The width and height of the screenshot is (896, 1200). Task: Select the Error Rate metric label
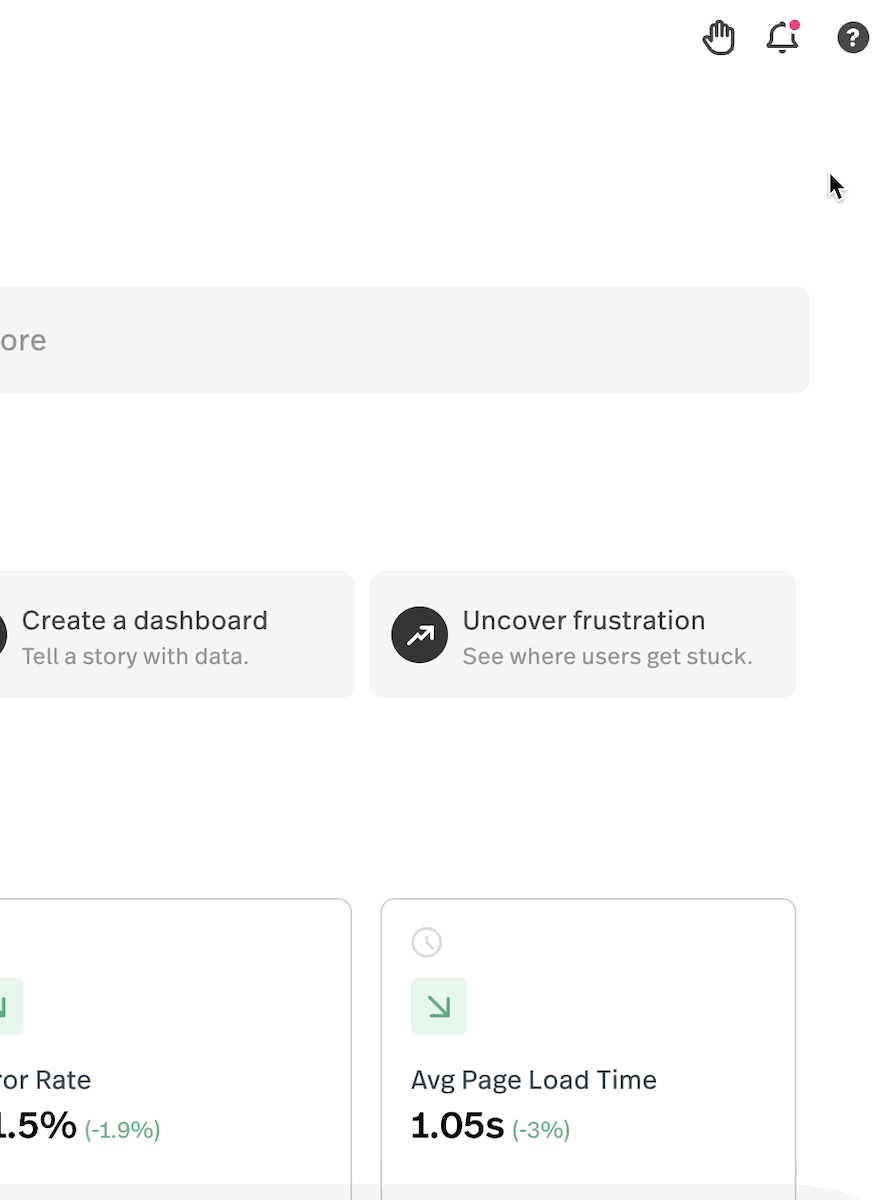[x=45, y=1080]
